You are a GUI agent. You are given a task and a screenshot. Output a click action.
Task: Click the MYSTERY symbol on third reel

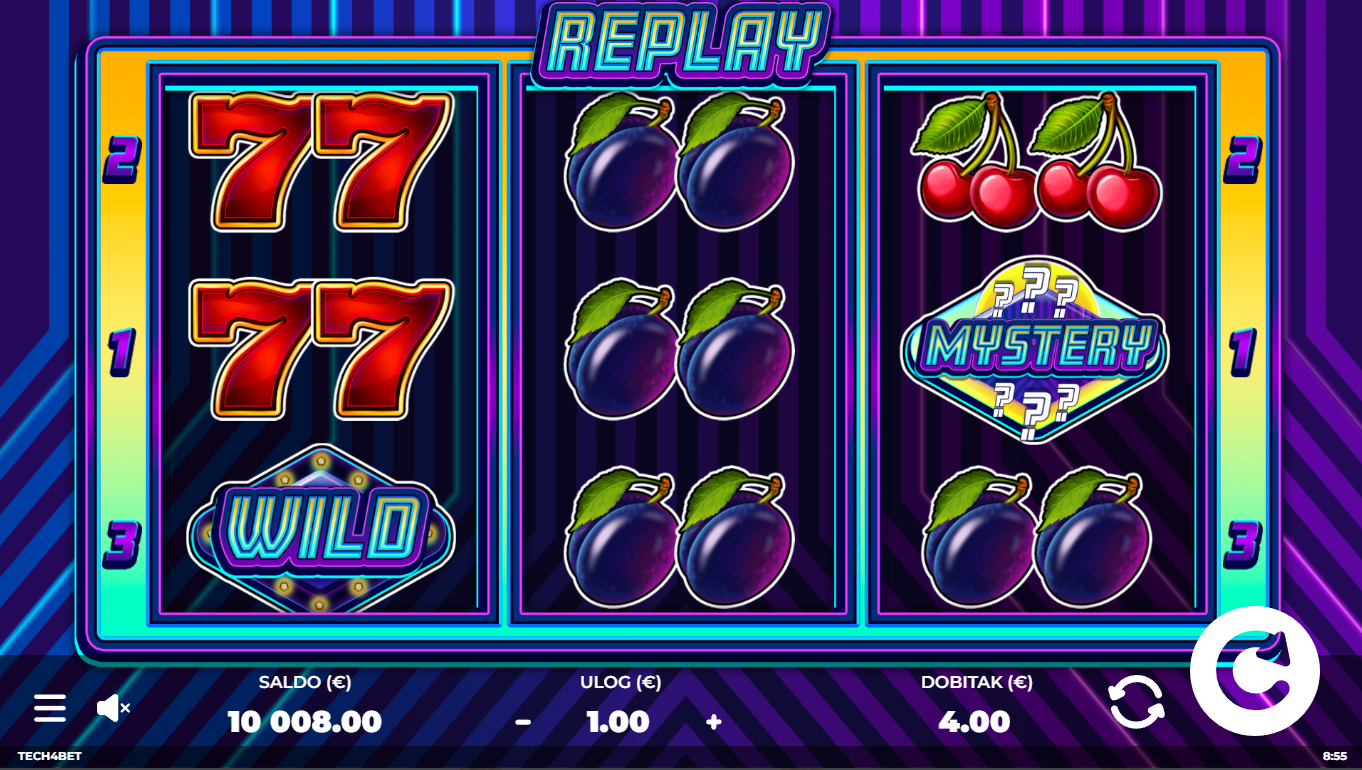pyautogui.click(x=1035, y=348)
